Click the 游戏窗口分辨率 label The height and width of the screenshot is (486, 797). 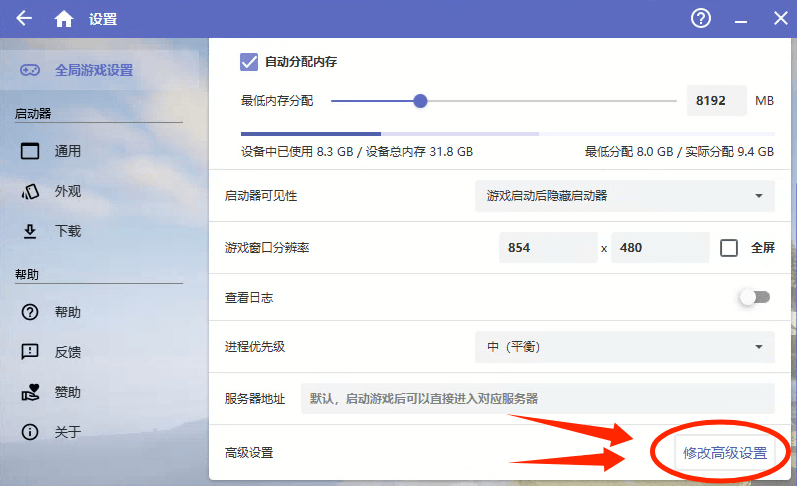click(267, 248)
